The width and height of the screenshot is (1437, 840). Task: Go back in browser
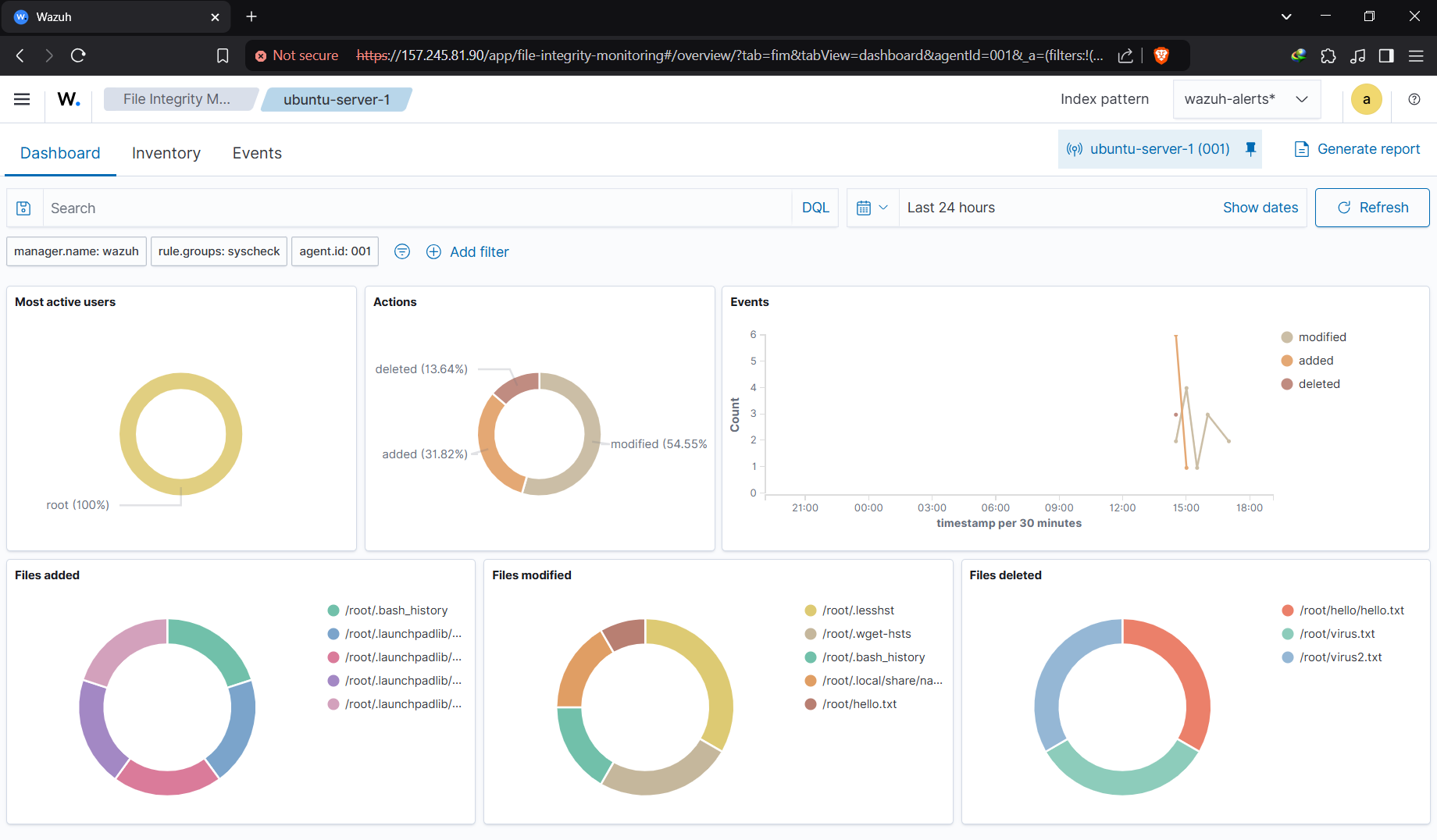tap(20, 55)
